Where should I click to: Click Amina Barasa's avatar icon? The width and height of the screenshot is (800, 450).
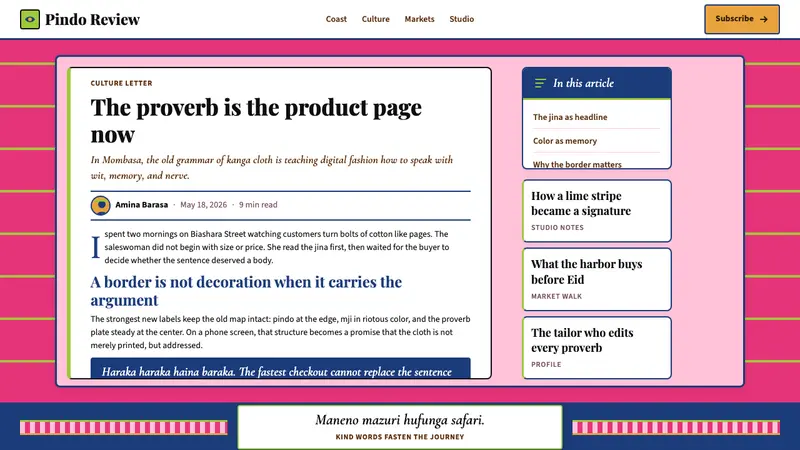coord(101,205)
